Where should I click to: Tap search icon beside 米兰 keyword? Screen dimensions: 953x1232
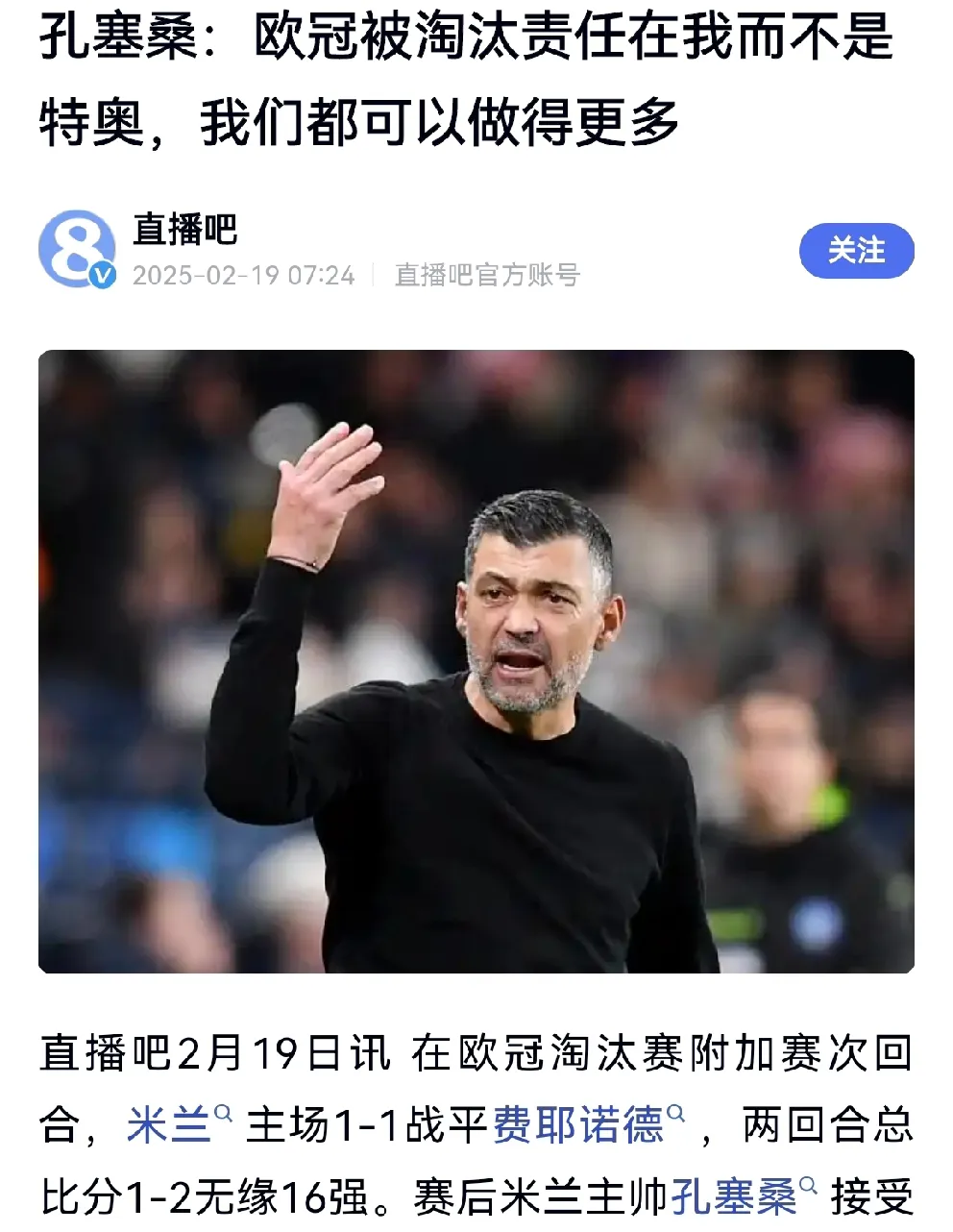224,1114
